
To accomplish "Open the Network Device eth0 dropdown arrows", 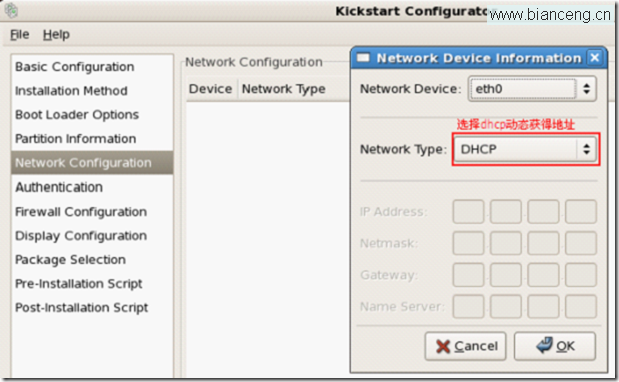I will [587, 89].
